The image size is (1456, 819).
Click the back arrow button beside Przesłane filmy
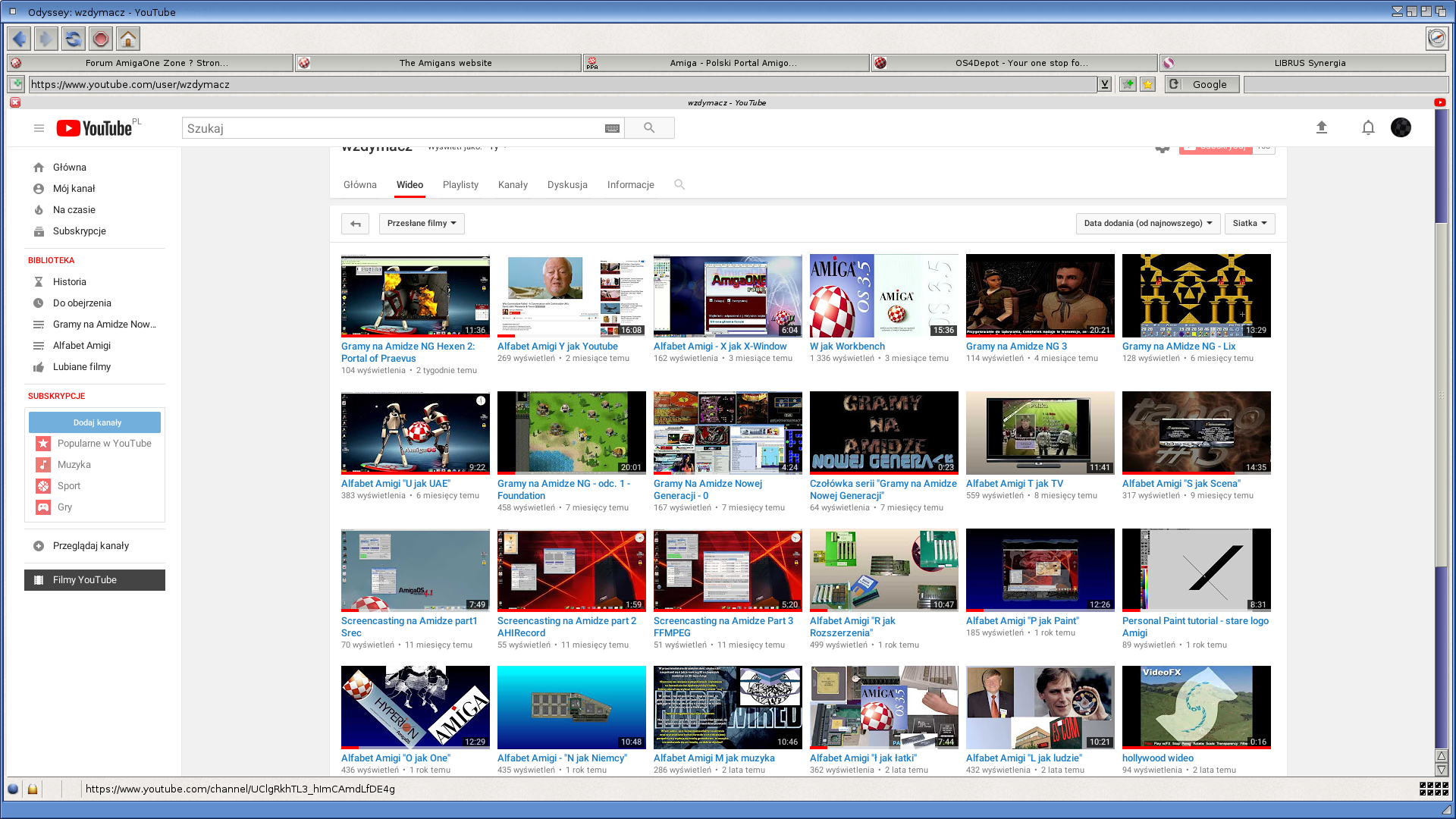[x=355, y=224]
